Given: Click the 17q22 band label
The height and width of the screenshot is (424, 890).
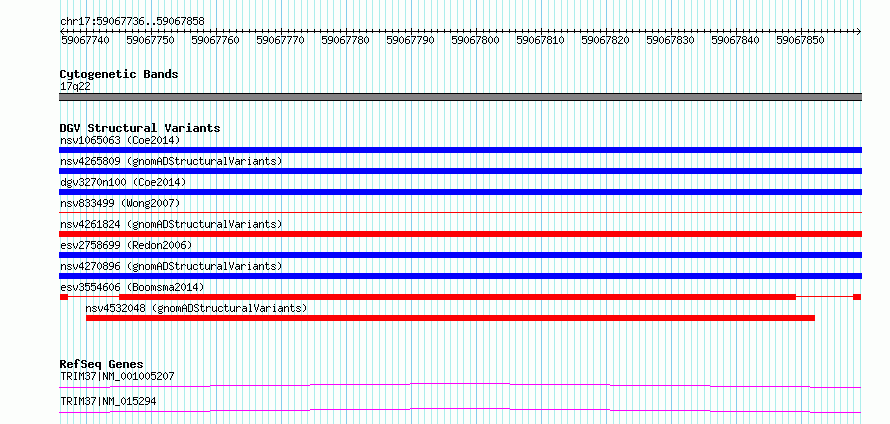Looking at the screenshot, I should point(75,86).
